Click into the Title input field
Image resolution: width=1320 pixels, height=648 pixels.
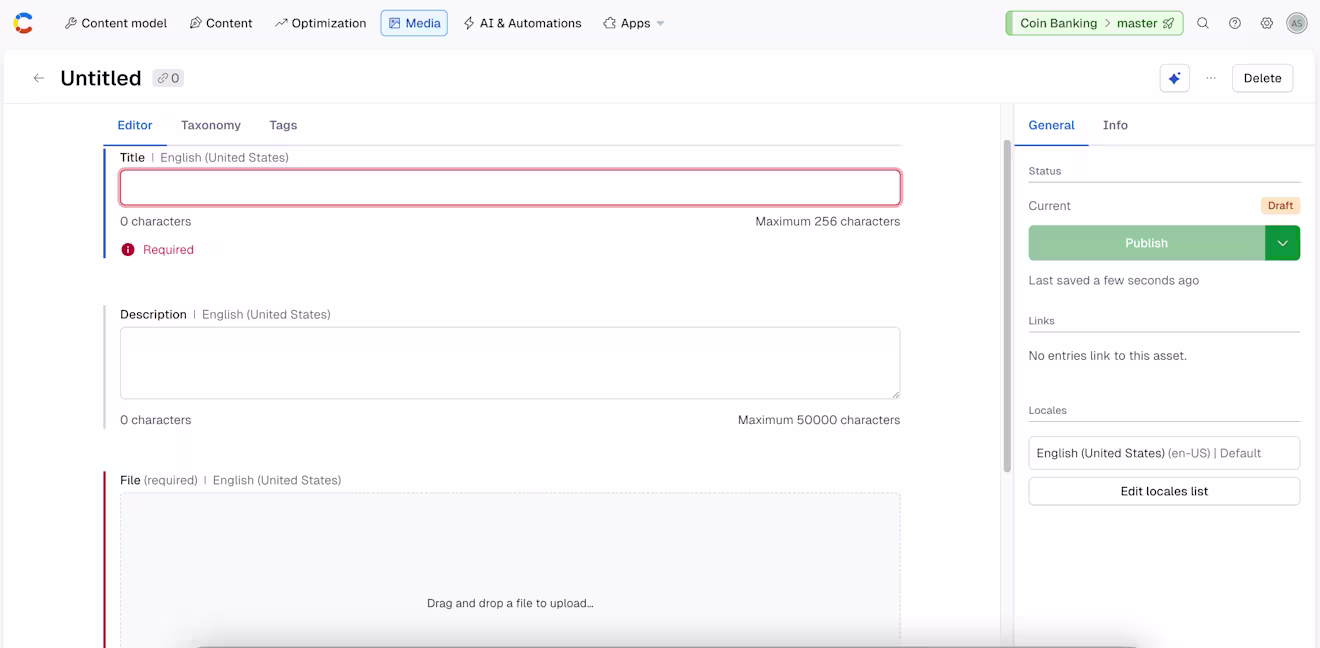(510, 188)
